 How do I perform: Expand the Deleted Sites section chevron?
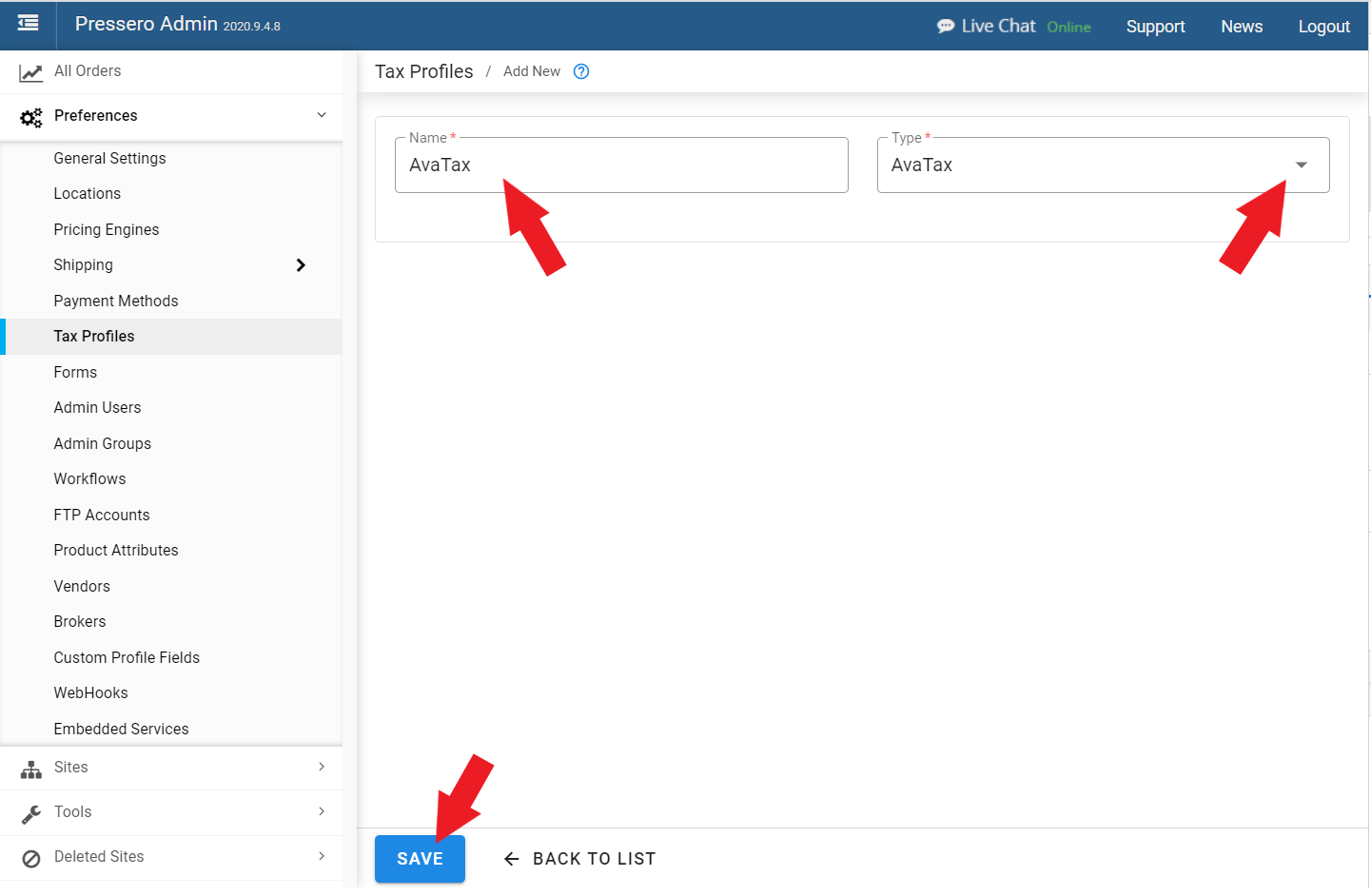322,856
